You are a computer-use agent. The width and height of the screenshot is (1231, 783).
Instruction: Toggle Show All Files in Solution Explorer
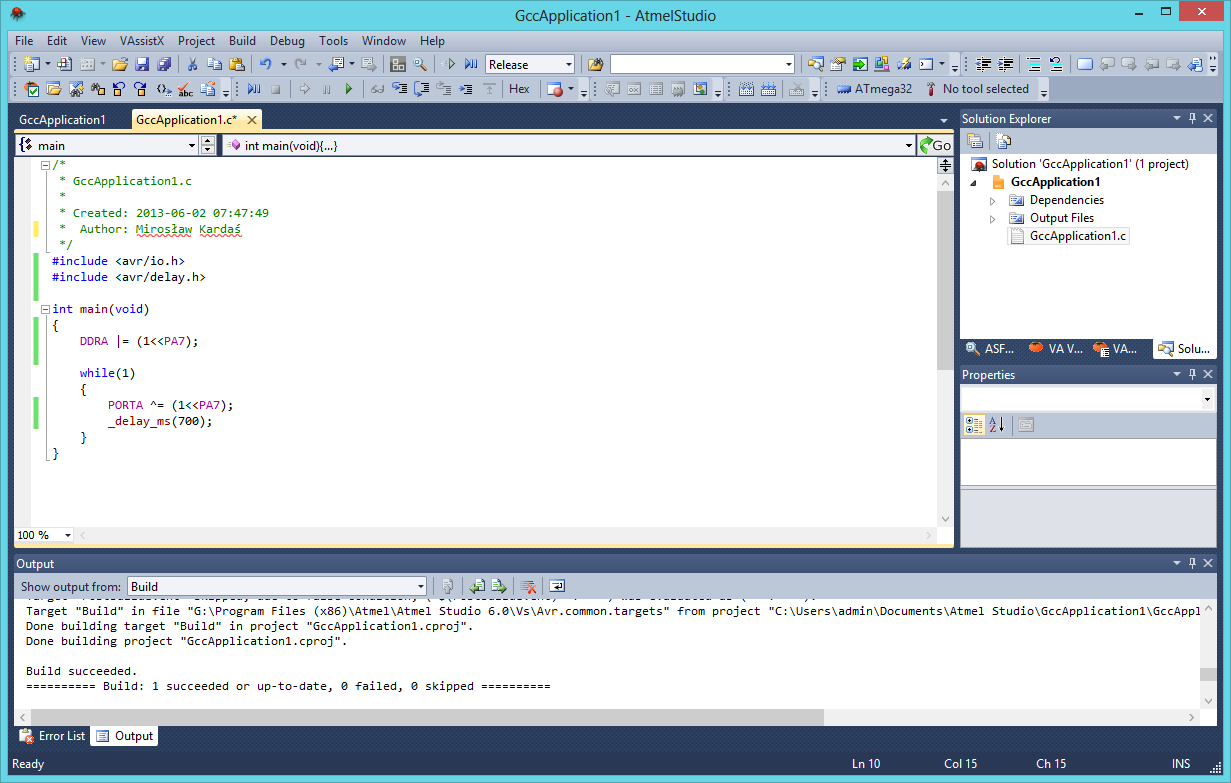pos(1003,141)
